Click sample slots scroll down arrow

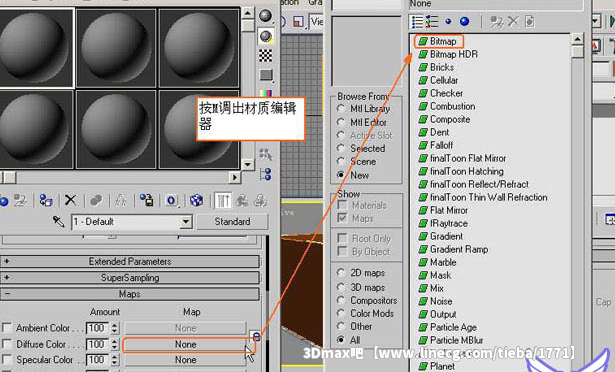click(247, 164)
